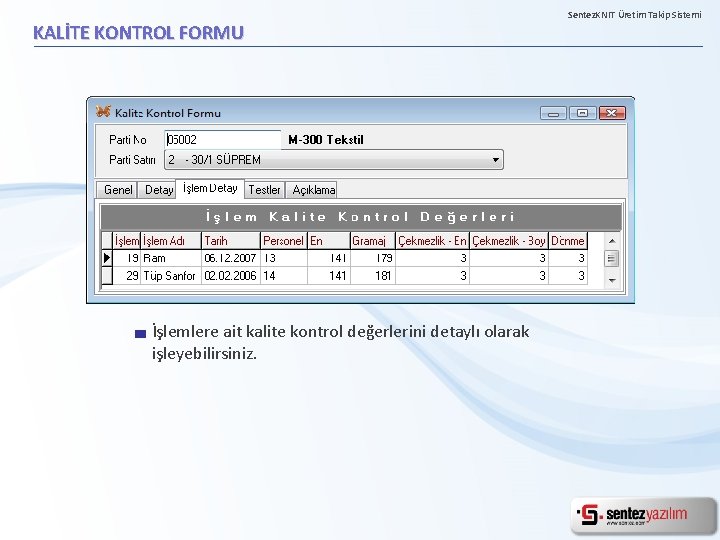Click the date cell 02.02.2006

(231, 276)
